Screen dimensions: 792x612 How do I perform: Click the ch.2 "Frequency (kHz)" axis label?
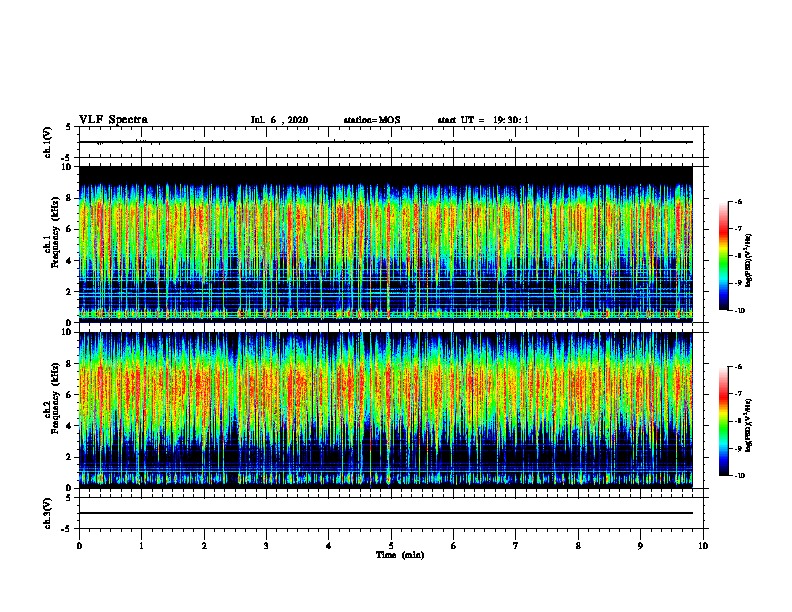coord(55,399)
